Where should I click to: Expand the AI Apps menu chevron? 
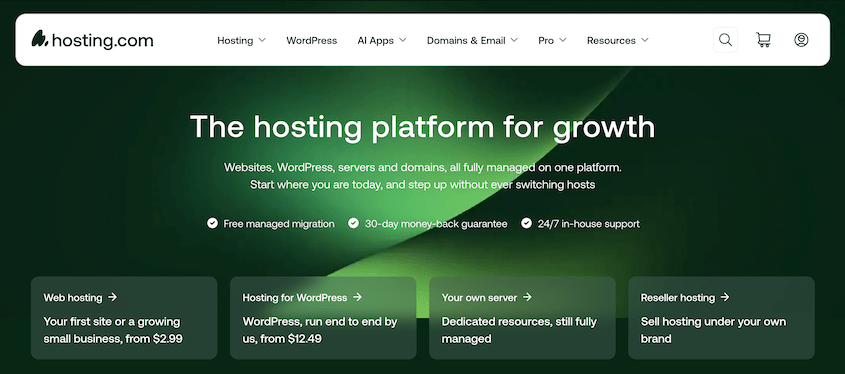coord(403,40)
